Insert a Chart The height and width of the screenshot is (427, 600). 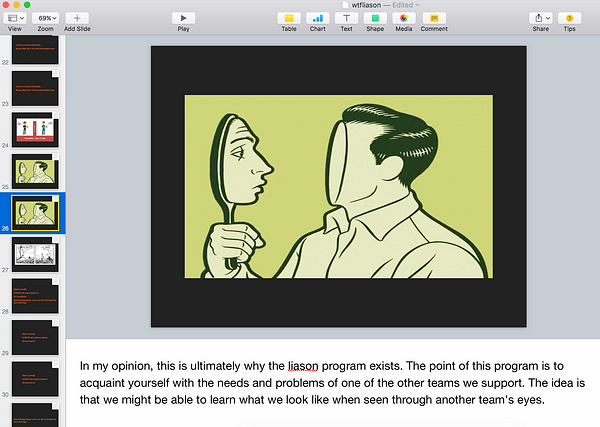(x=318, y=18)
